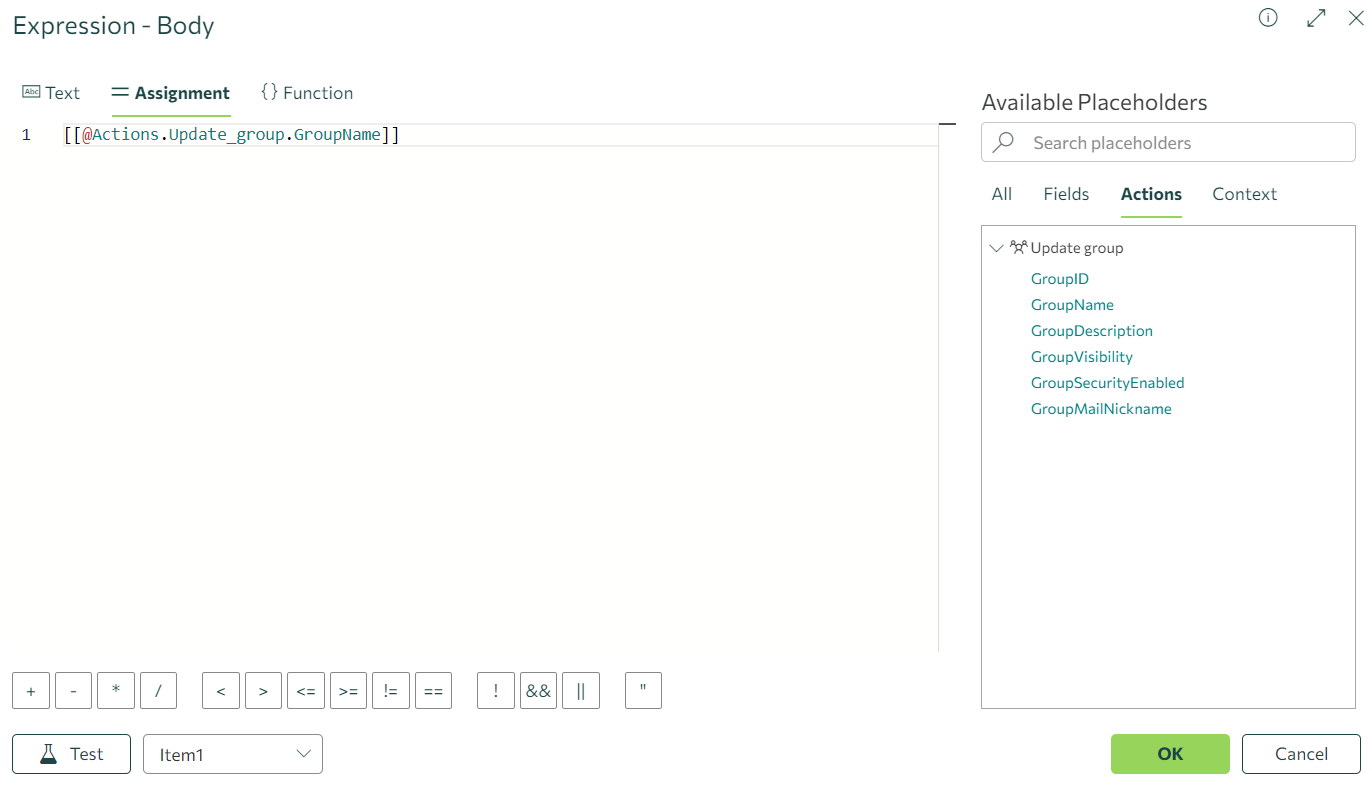The image size is (1372, 787).
Task: Insert the multiply operator
Action: coord(116,690)
